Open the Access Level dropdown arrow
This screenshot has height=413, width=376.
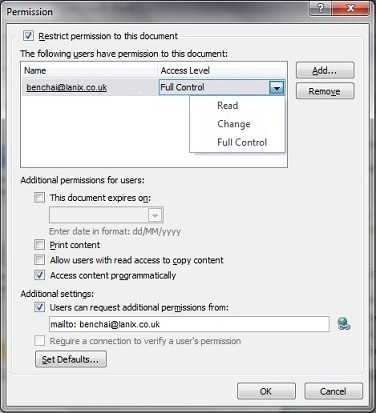277,88
